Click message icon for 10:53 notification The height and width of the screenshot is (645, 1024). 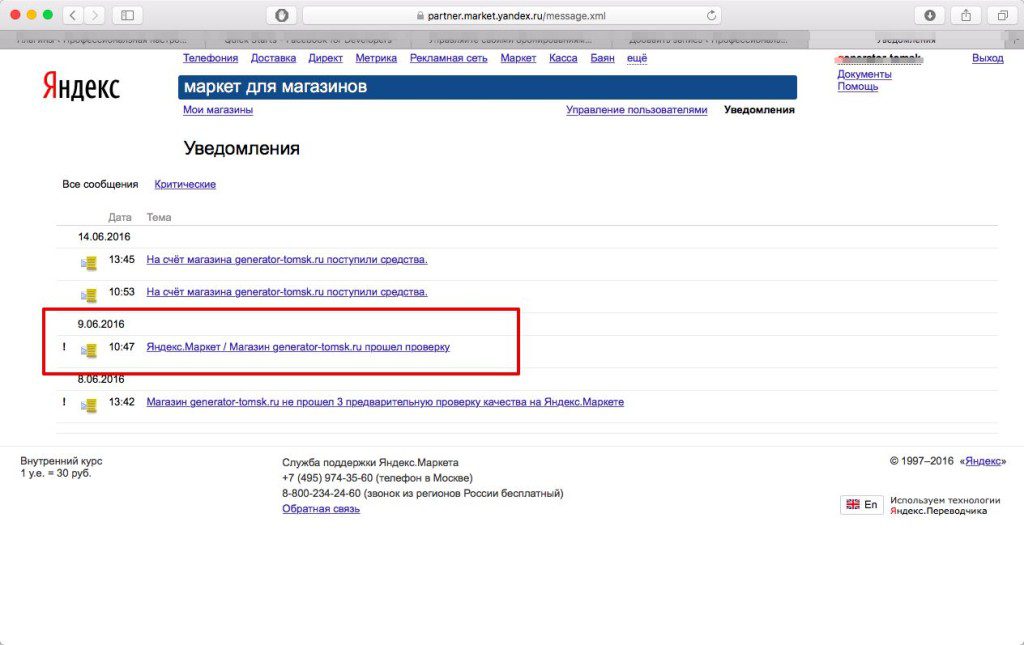tap(89, 295)
